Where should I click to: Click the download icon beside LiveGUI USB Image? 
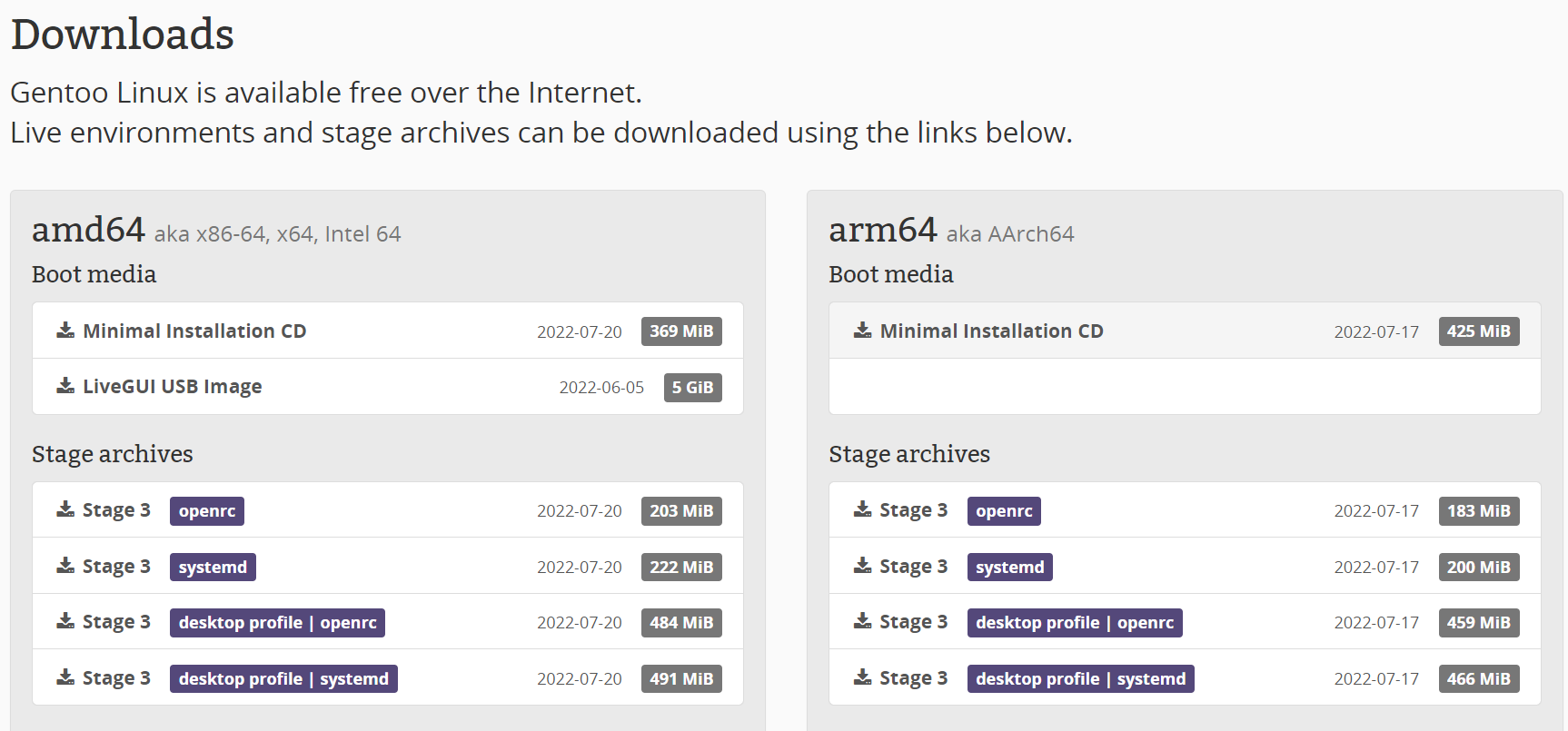(65, 386)
